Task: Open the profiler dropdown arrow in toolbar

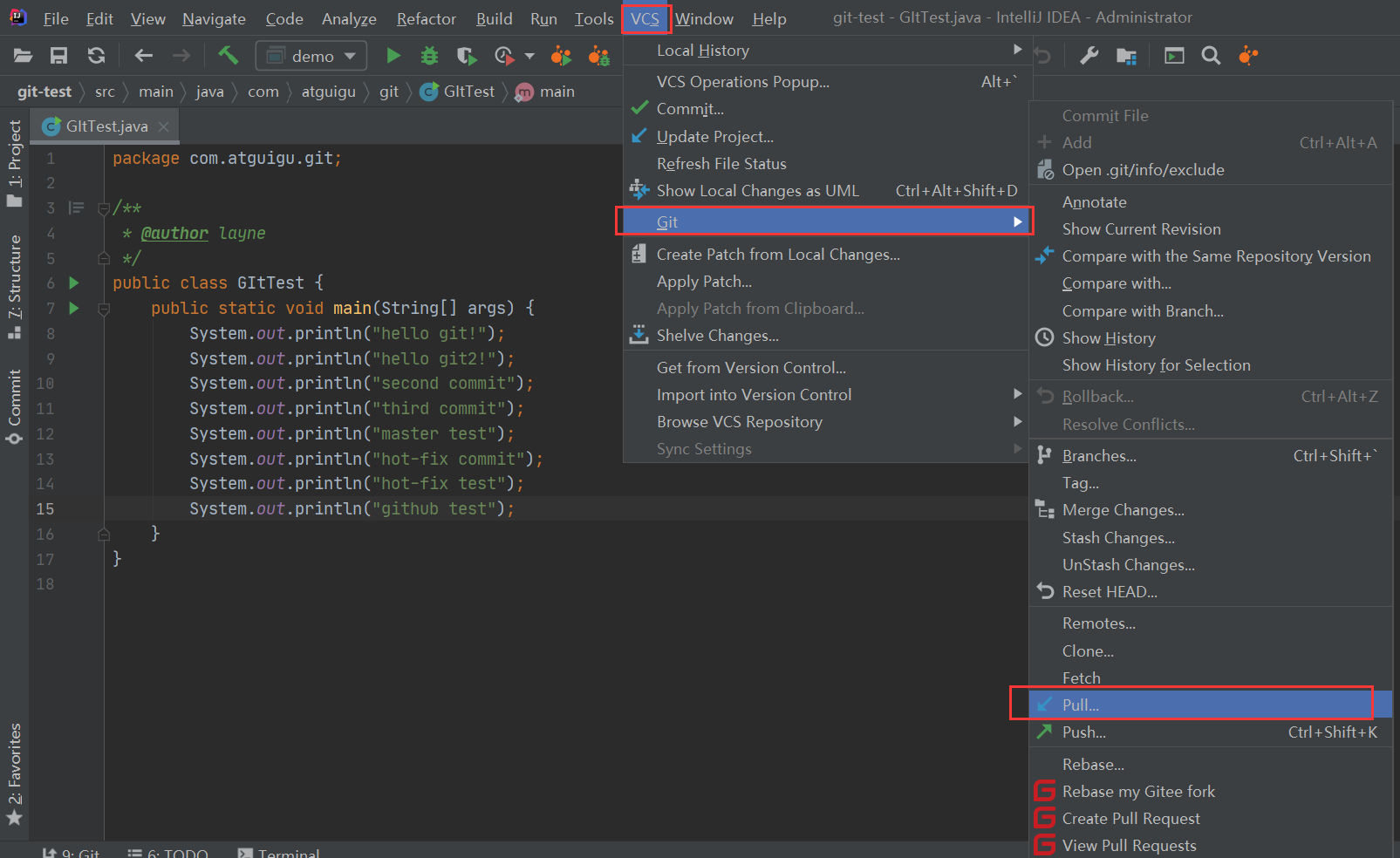Action: pos(529,56)
